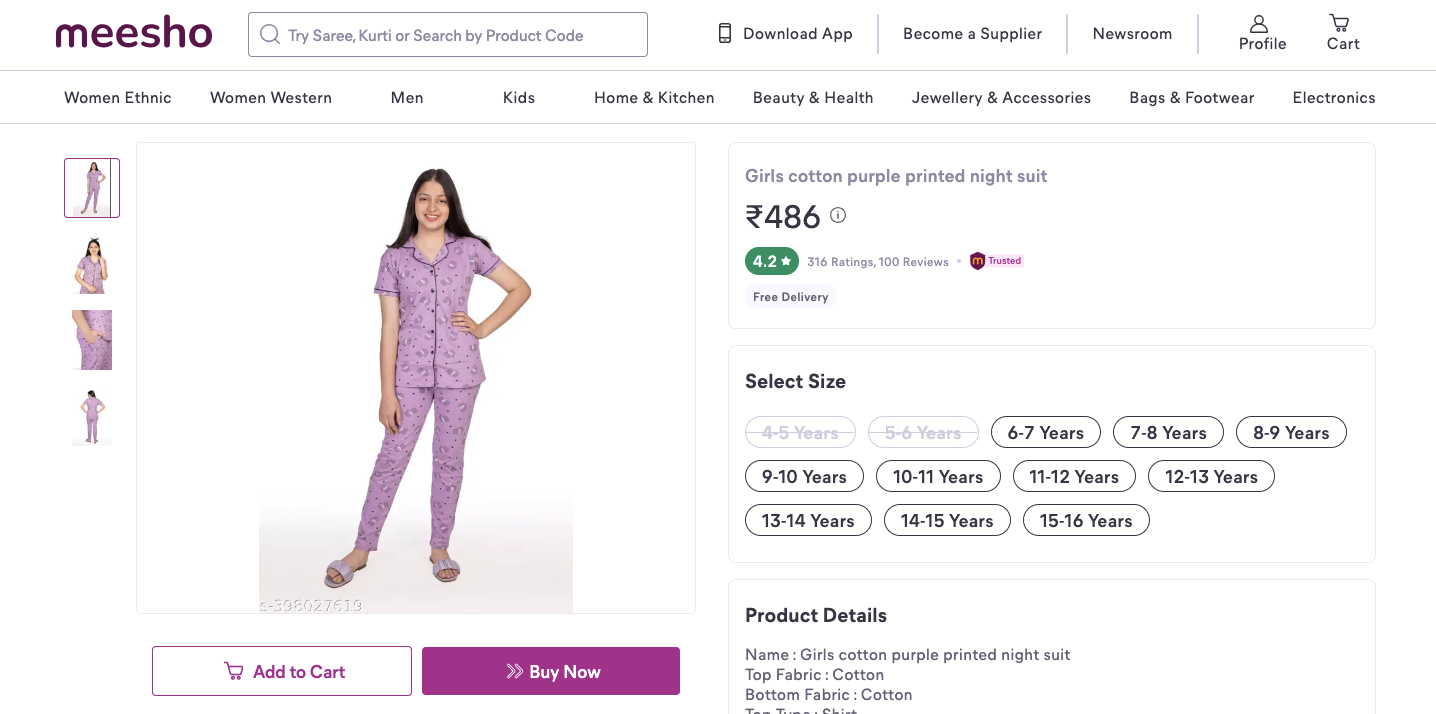The height and width of the screenshot is (714, 1436).
Task: Open the Kids category
Action: coord(519,98)
